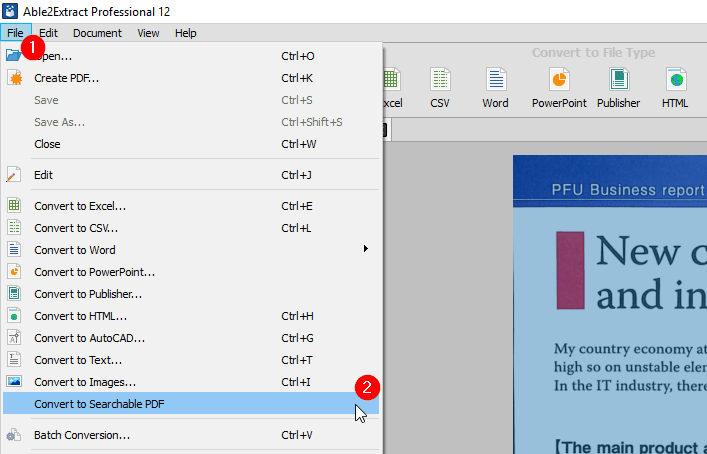The image size is (707, 454).
Task: Open the Help menu
Action: (x=186, y=33)
